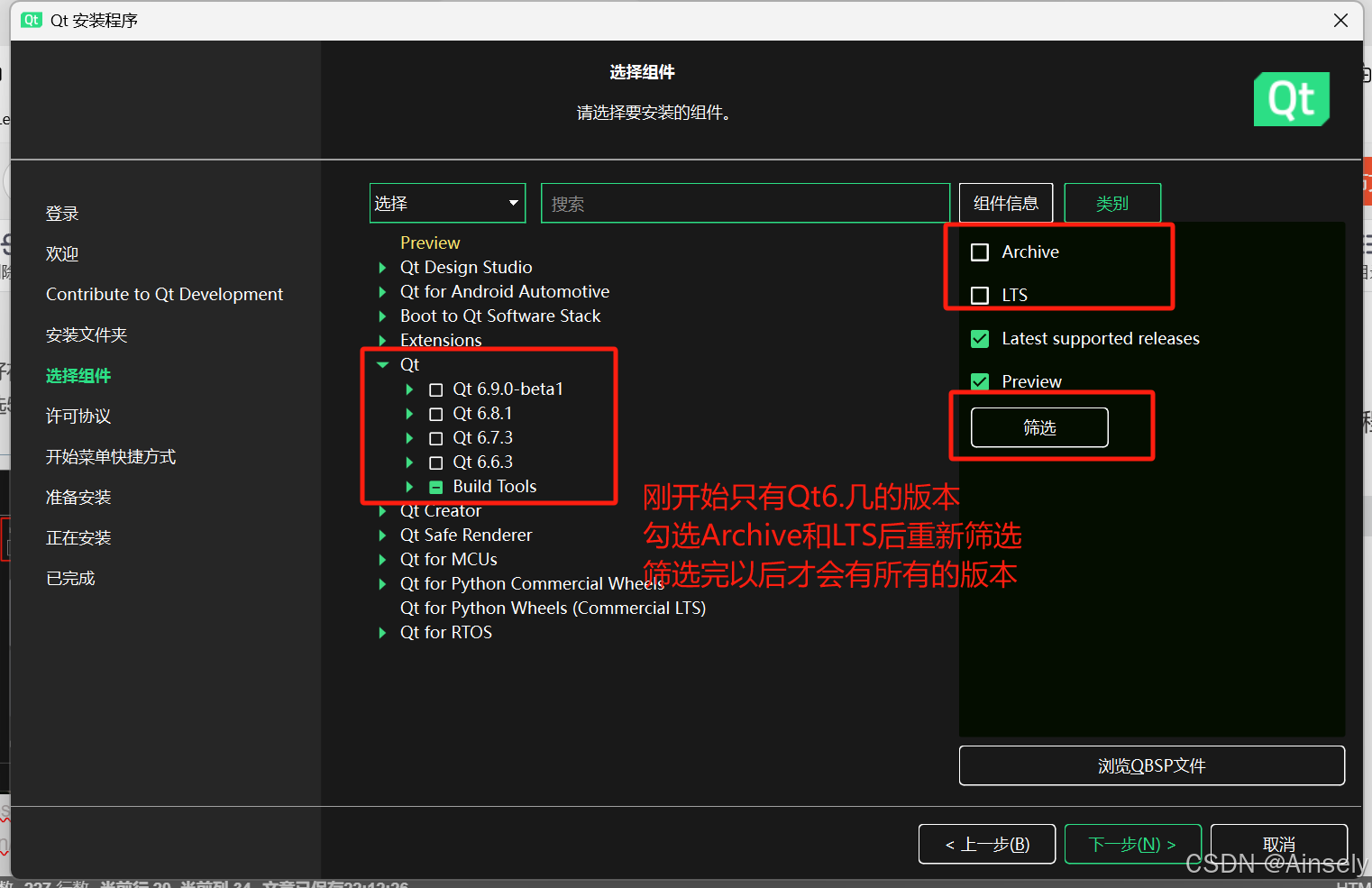Switch to the 类别 tab

pyautogui.click(x=1112, y=203)
